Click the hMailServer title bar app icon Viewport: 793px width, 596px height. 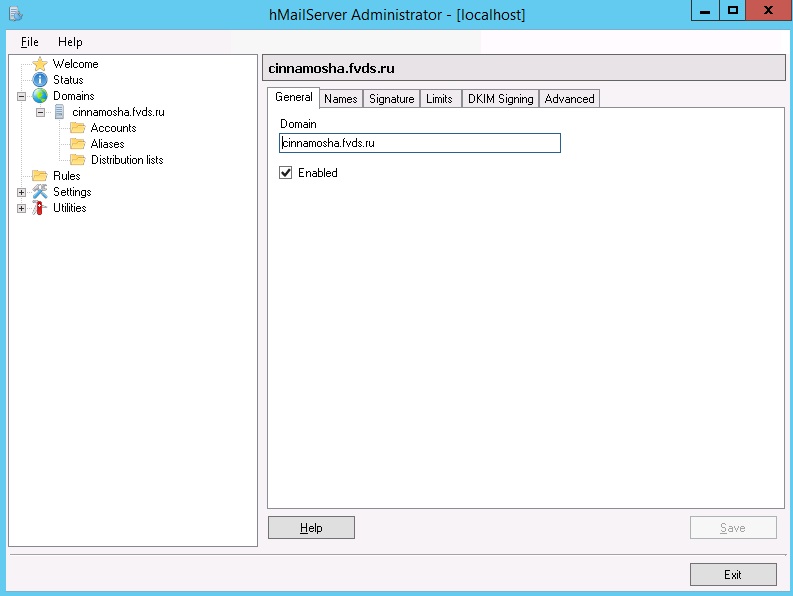click(16, 14)
